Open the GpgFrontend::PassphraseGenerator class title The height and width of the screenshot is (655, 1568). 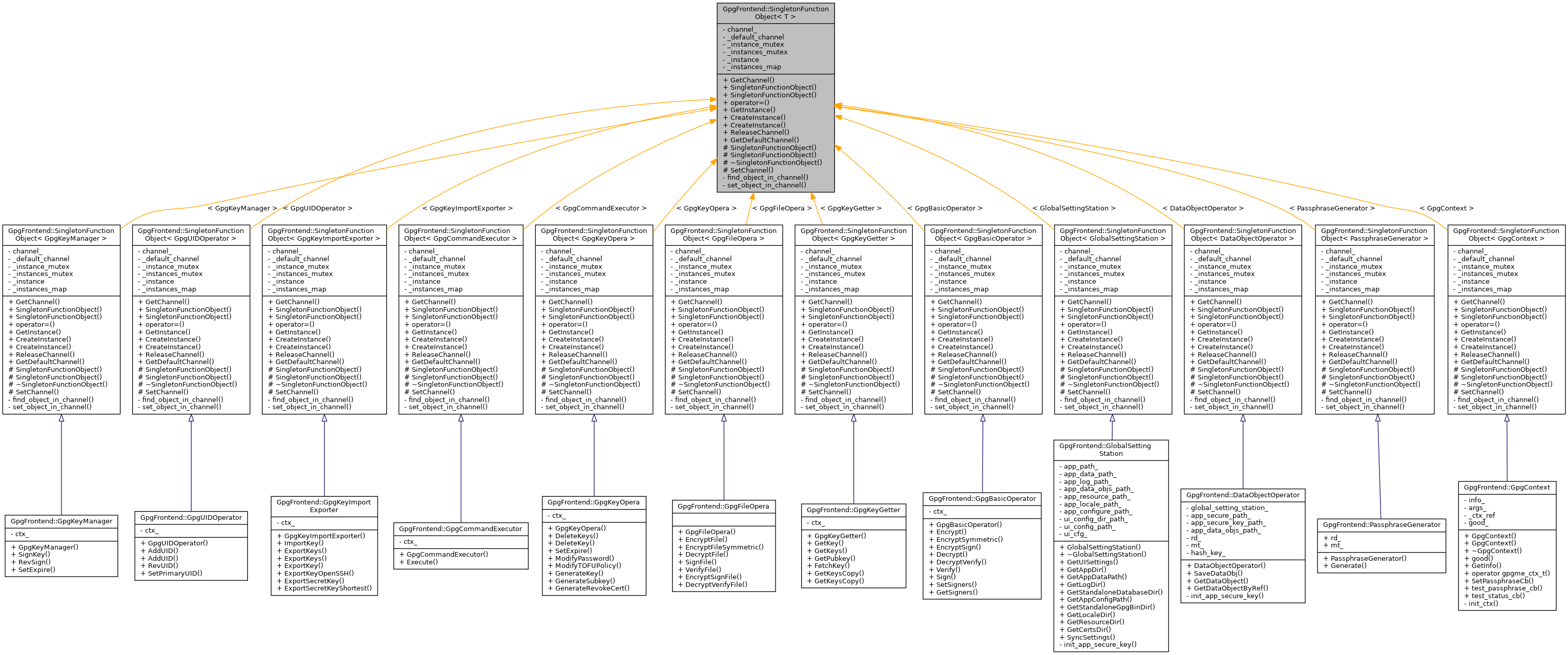pyautogui.click(x=1382, y=525)
